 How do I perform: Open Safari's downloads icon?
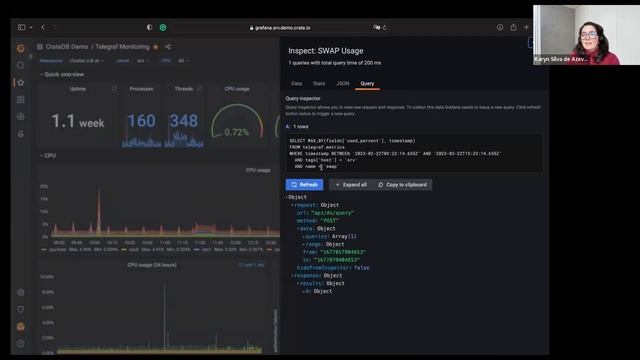pyautogui.click(x=500, y=27)
